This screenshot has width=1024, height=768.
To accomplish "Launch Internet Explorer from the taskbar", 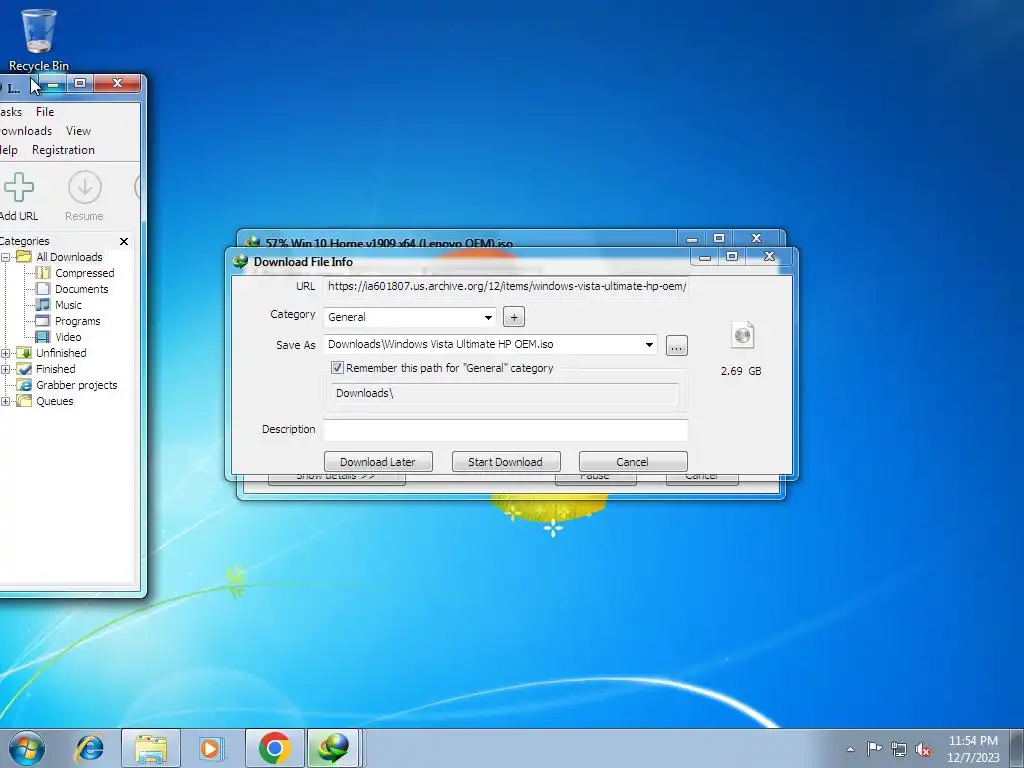I will coord(89,748).
